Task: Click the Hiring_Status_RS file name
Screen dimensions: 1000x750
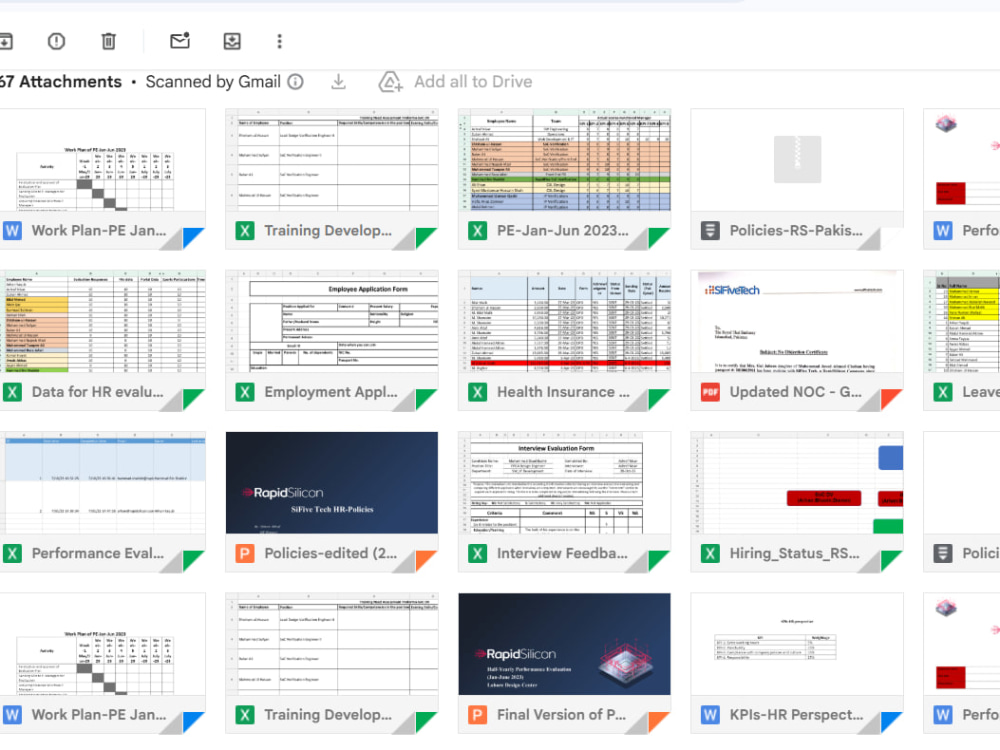Action: coord(795,553)
